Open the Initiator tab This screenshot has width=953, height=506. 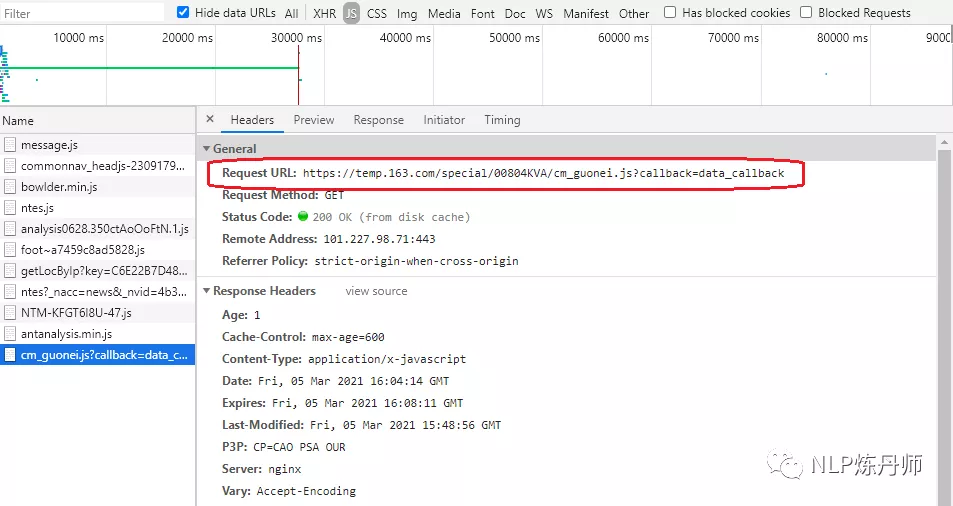pos(444,120)
